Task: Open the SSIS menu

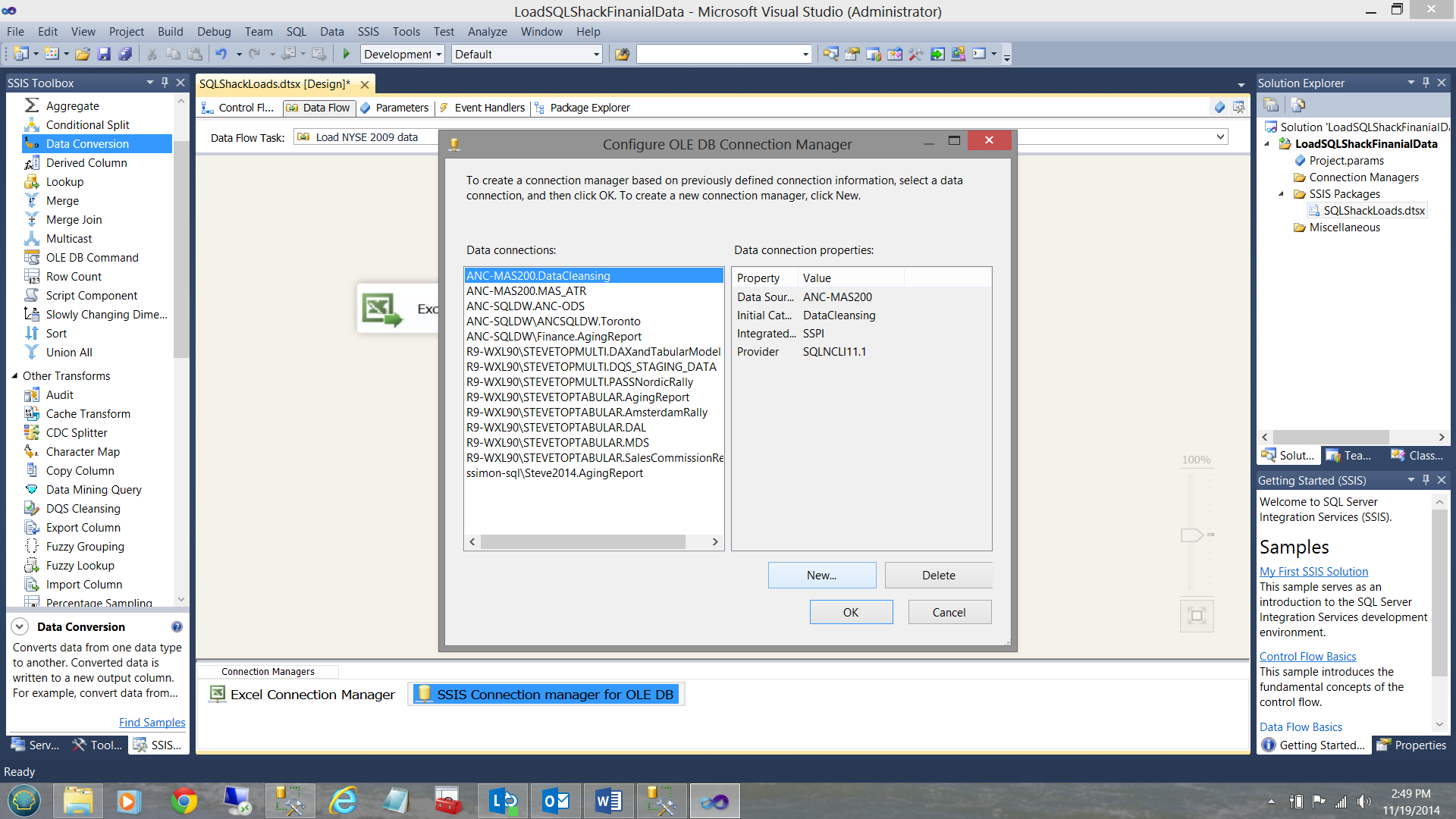Action: [x=368, y=31]
